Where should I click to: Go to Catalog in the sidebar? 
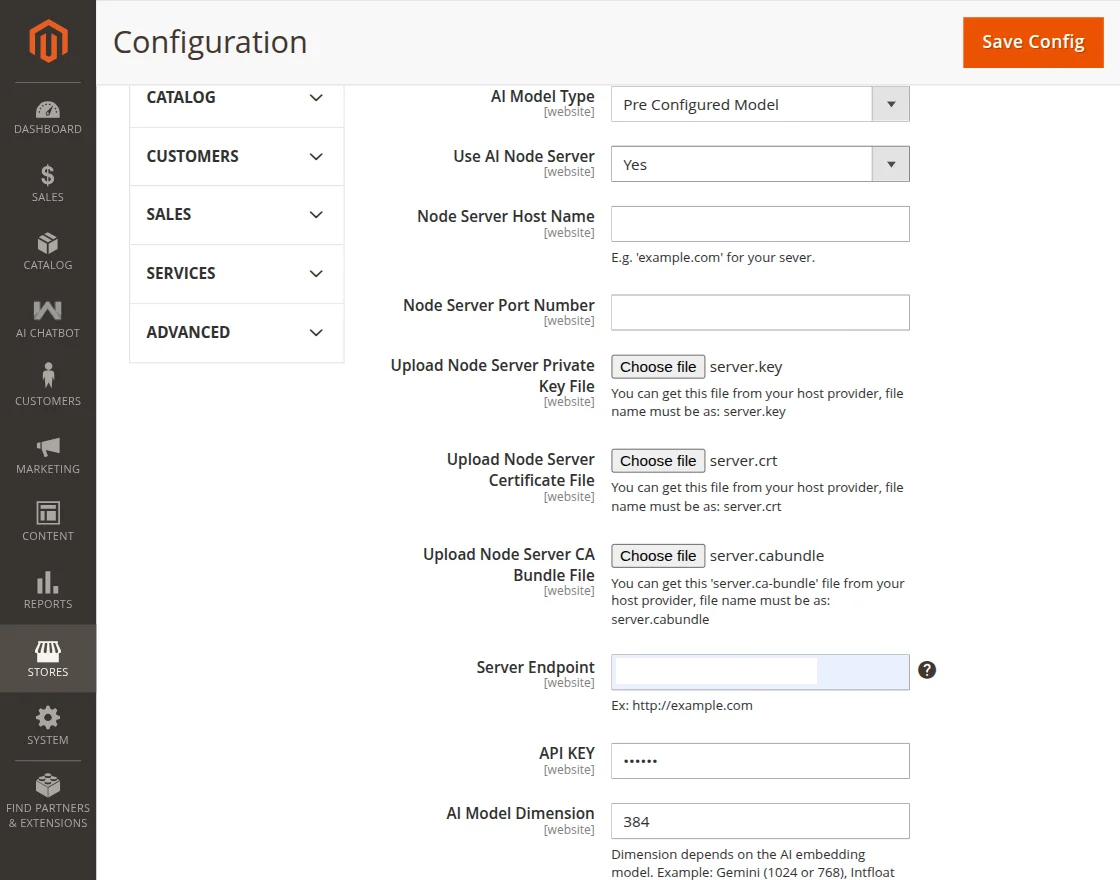click(x=48, y=252)
